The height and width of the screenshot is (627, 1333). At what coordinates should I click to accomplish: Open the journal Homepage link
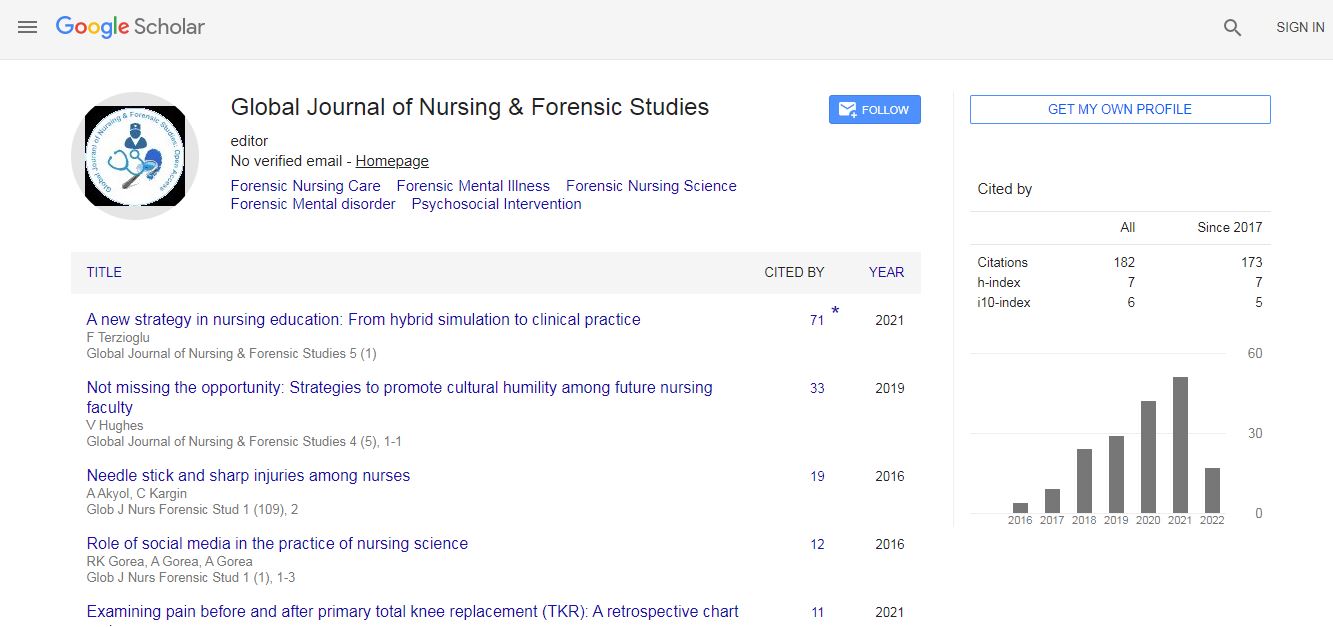point(392,161)
